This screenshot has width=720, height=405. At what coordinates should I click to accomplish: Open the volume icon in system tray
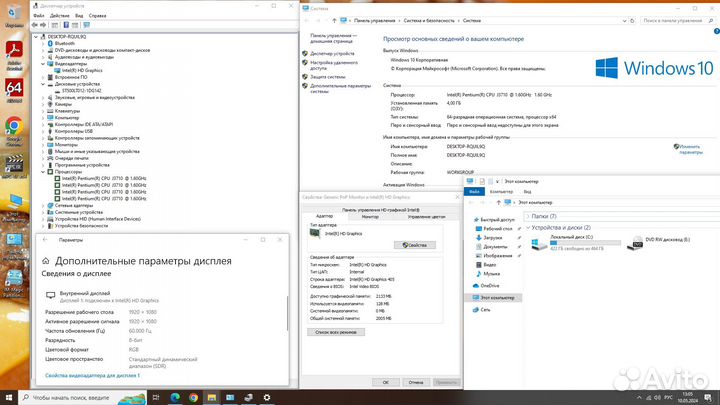(657, 398)
